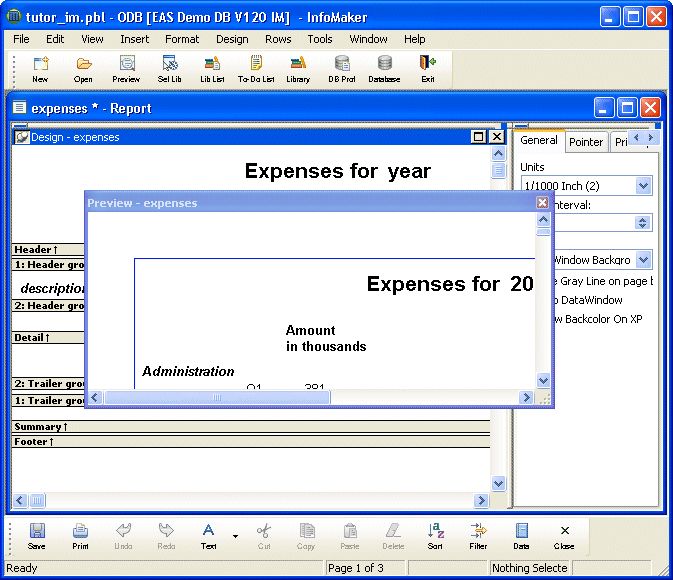The height and width of the screenshot is (580, 673).
Task: Click the New toolbar icon
Action: [x=40, y=69]
